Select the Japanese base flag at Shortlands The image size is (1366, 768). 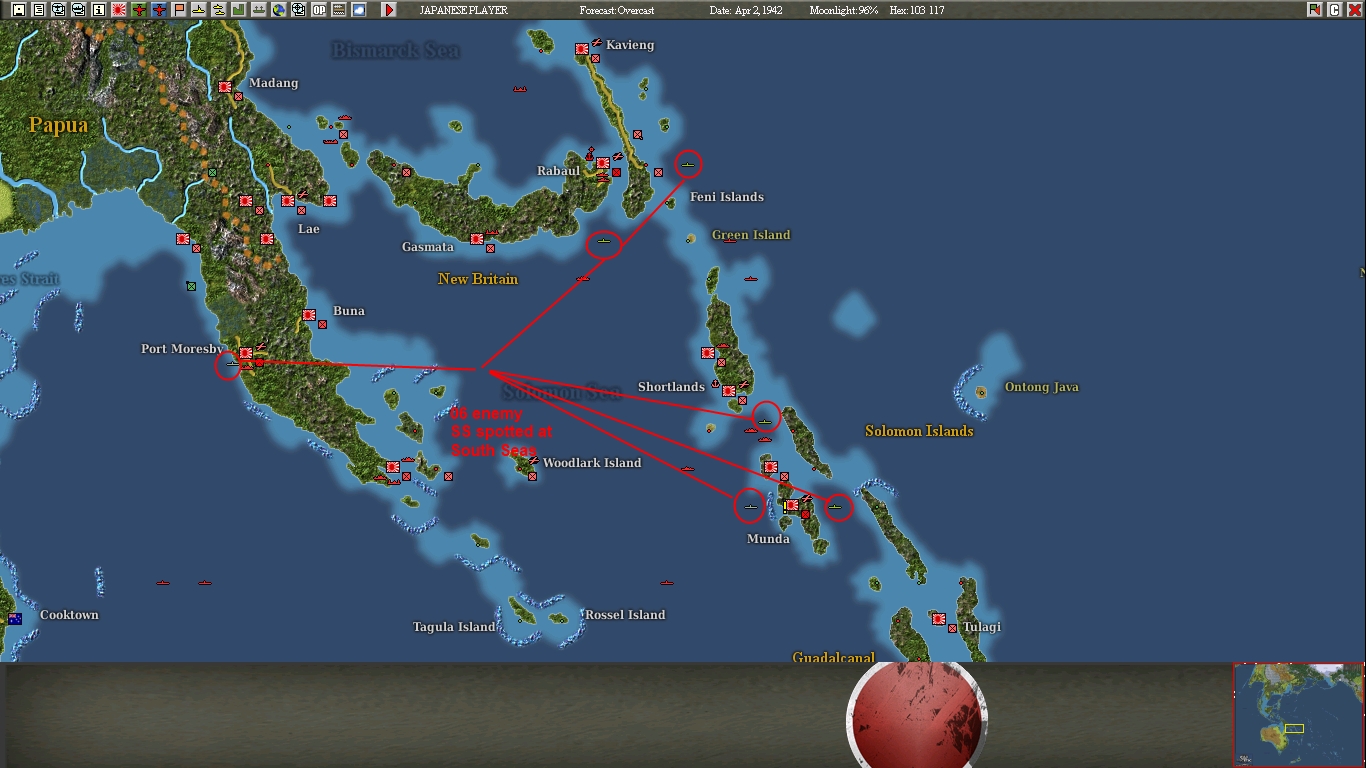point(729,390)
